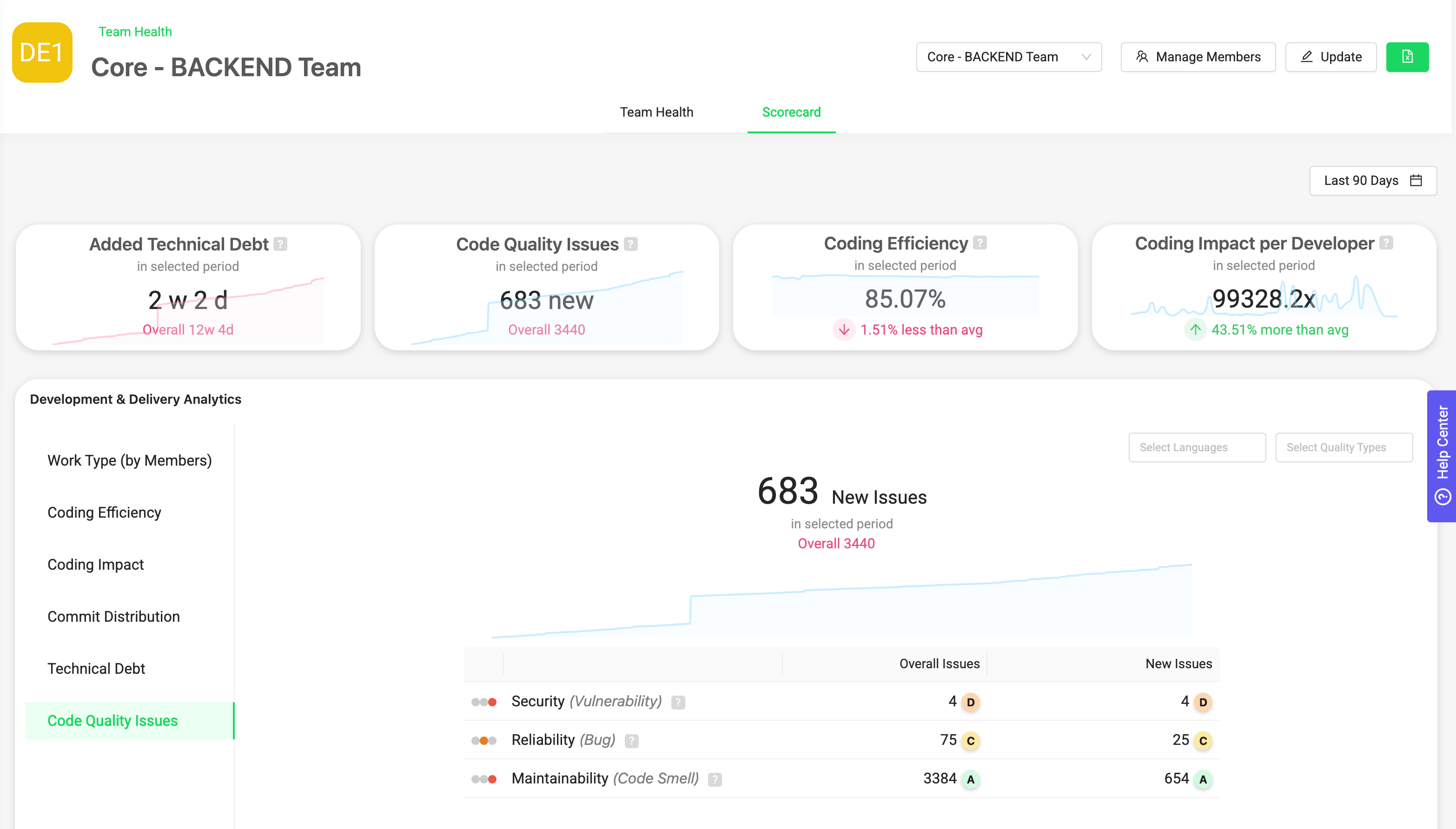
Task: Click help icon next to Security (Vulnerability)
Action: (x=678, y=702)
